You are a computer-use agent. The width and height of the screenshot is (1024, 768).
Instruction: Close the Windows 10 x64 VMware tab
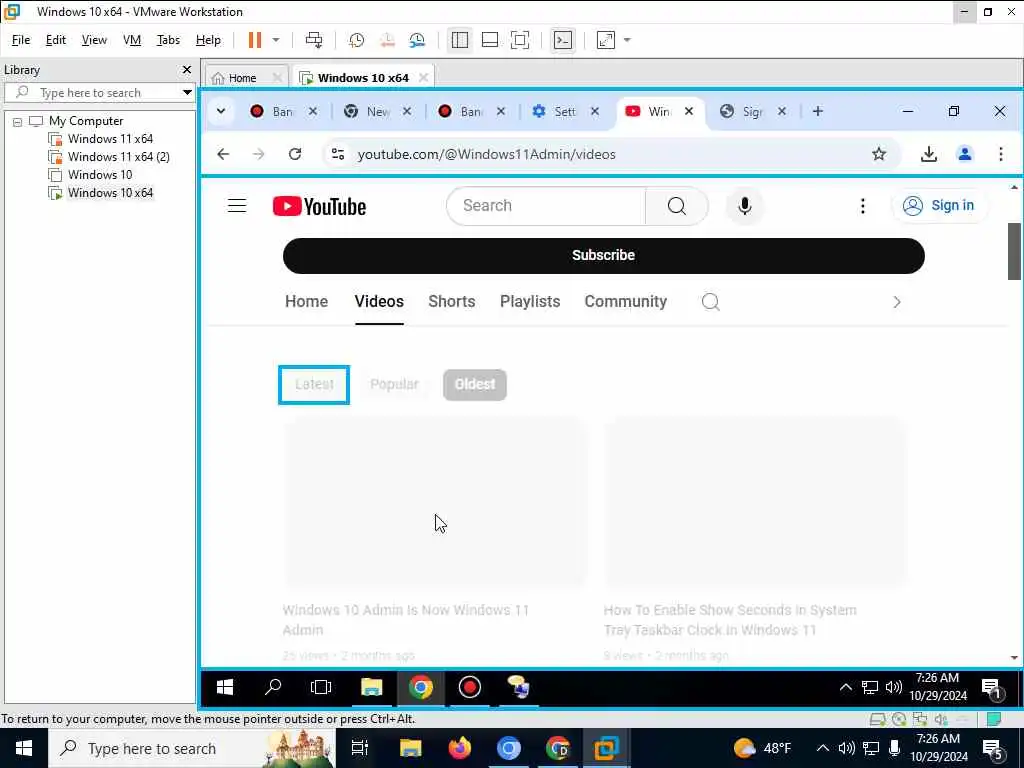point(423,78)
